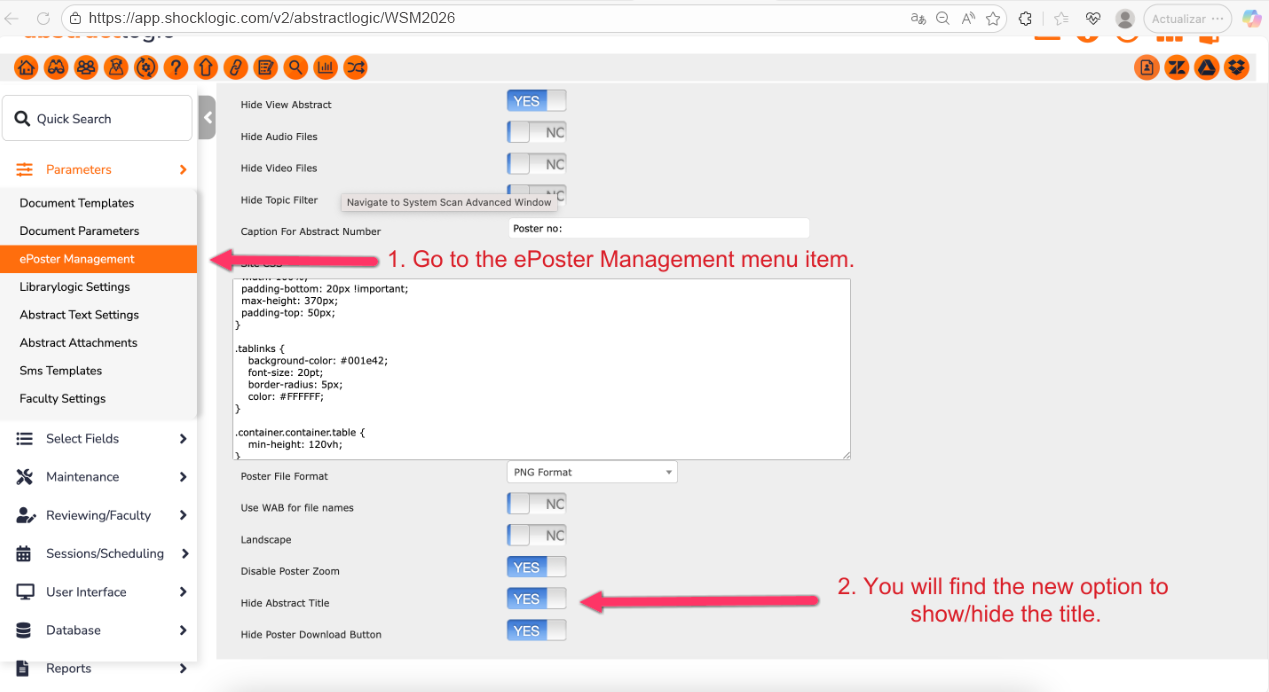Viewport: 1269px width, 692px height.
Task: Click the Google Drive icon
Action: coord(1207,67)
